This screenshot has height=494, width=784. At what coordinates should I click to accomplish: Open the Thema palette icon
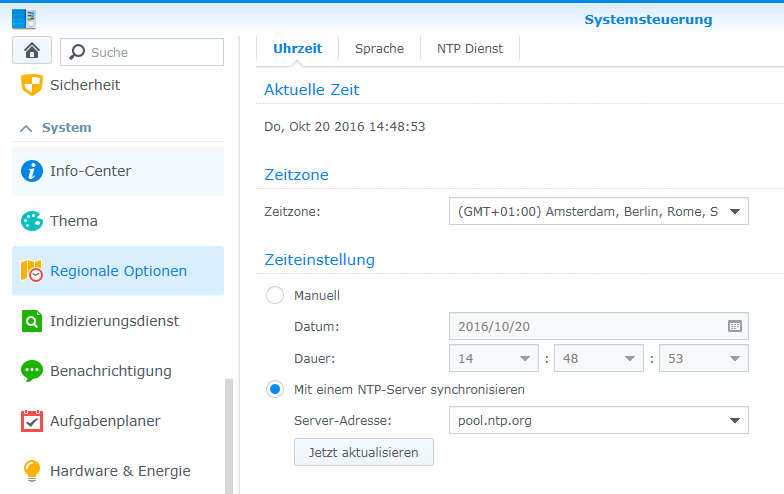pyautogui.click(x=32, y=221)
